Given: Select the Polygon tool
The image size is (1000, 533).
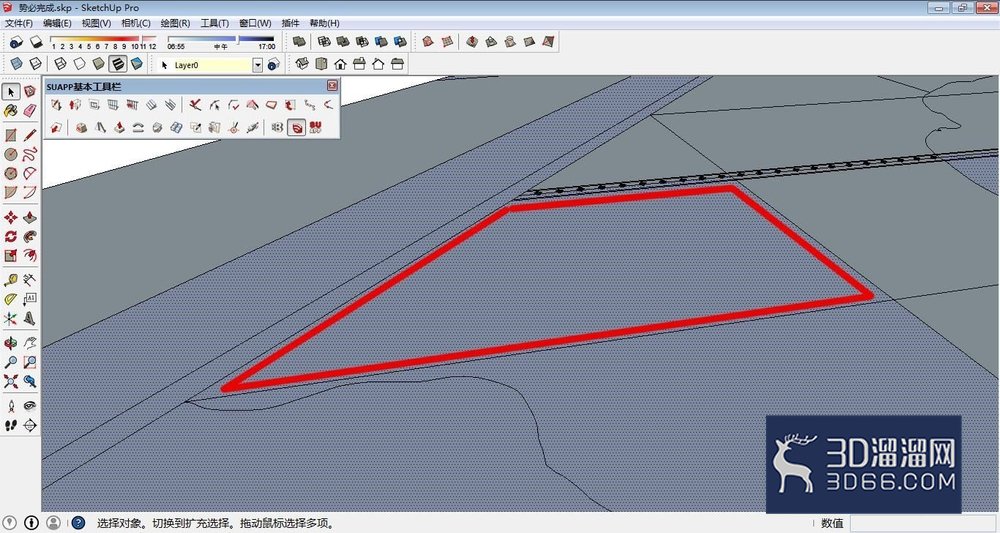Looking at the screenshot, I should click(11, 173).
